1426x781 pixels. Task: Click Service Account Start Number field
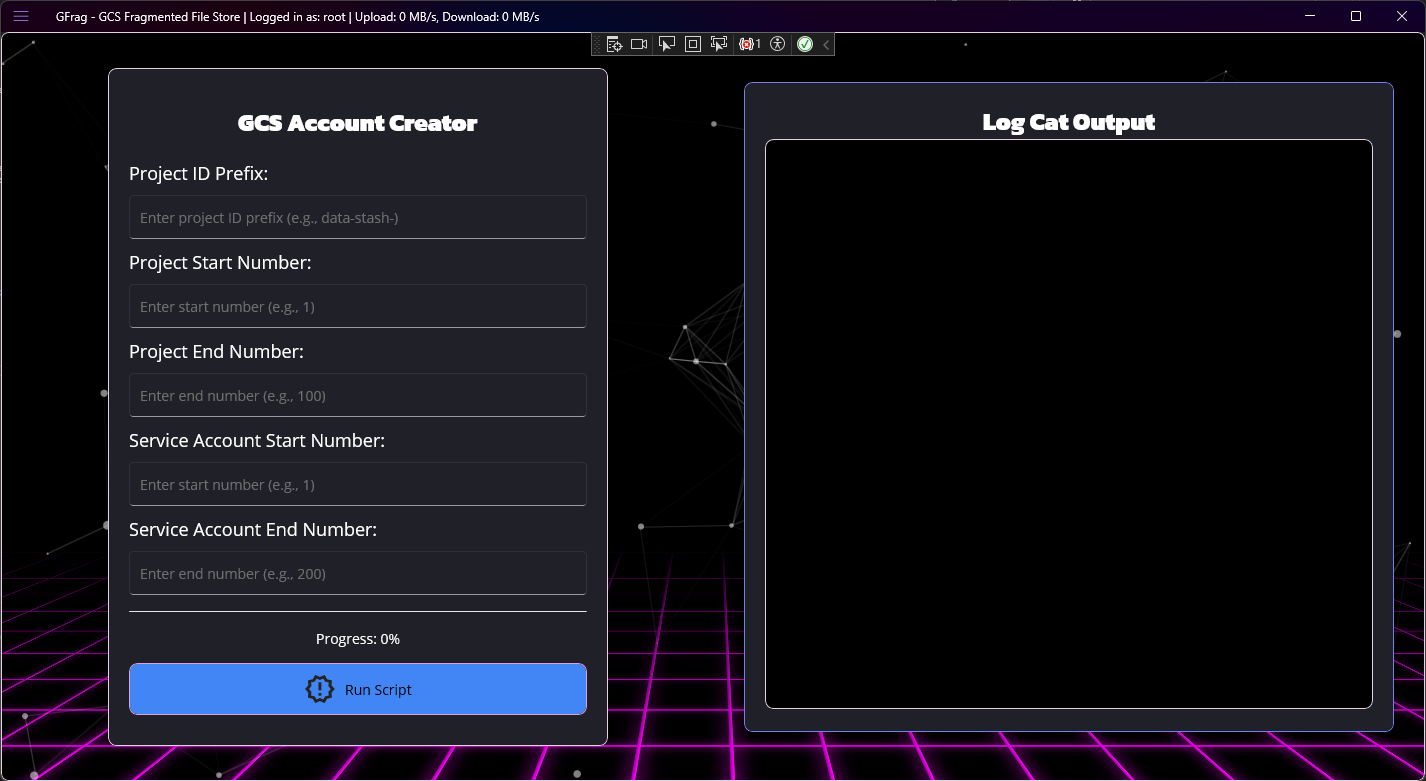pyautogui.click(x=358, y=484)
